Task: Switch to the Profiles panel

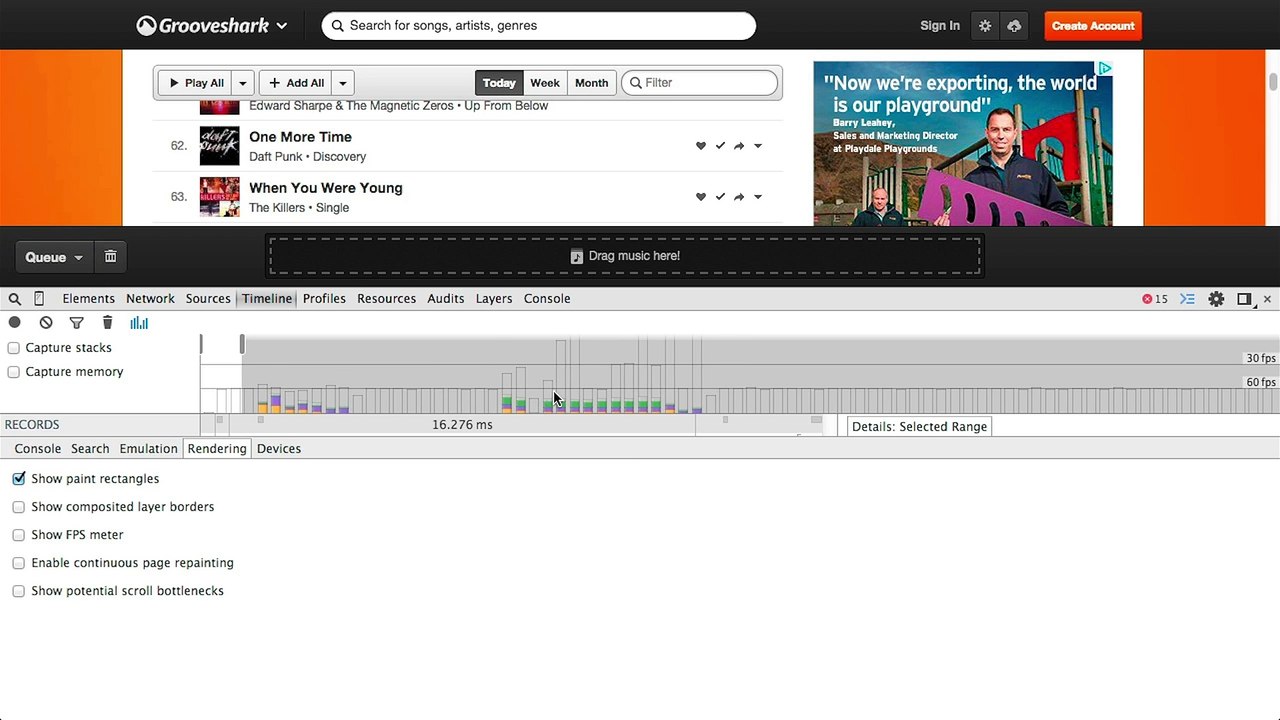Action: pyautogui.click(x=324, y=299)
